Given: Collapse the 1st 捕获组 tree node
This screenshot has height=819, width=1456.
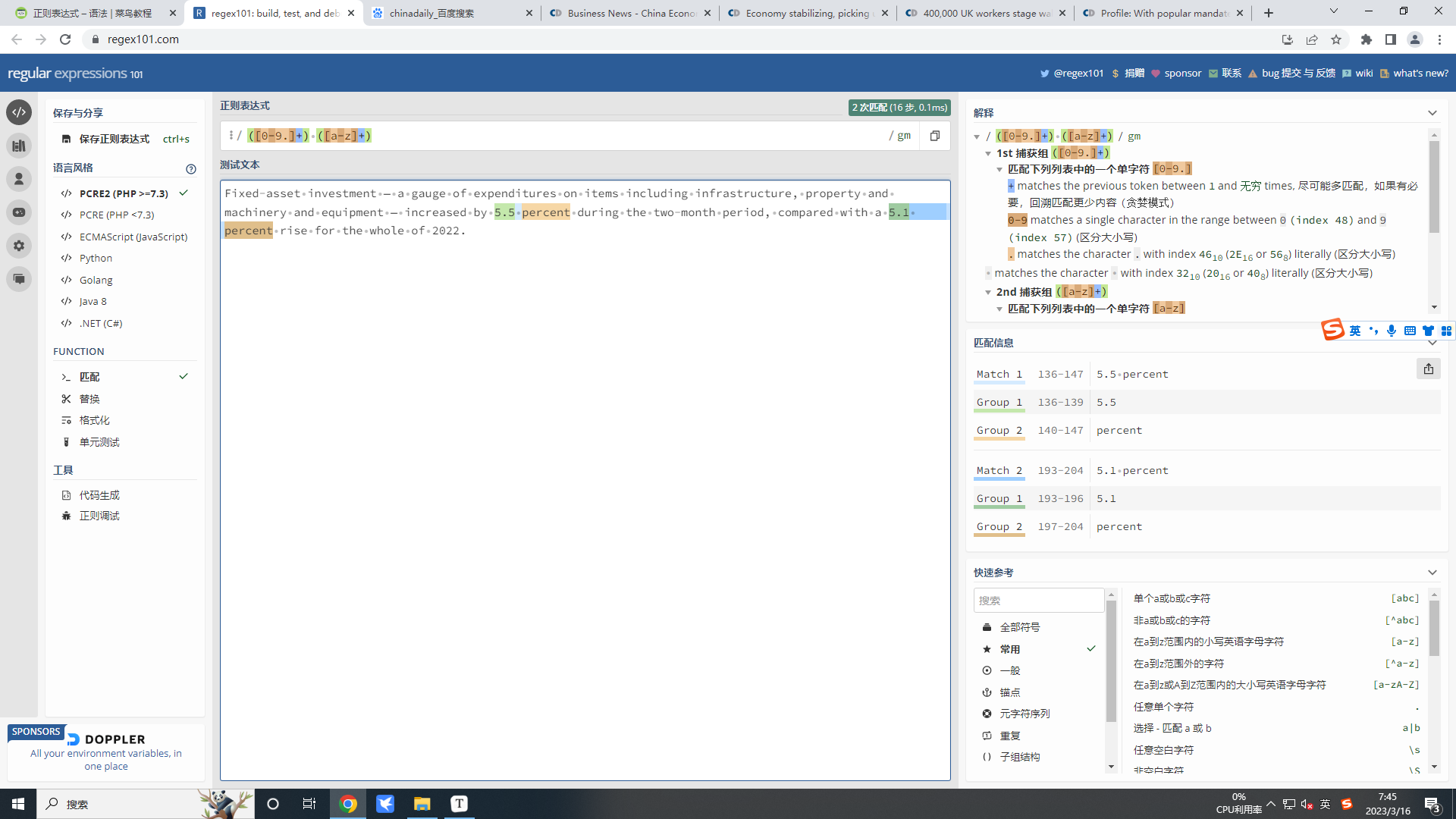Looking at the screenshot, I should [988, 153].
